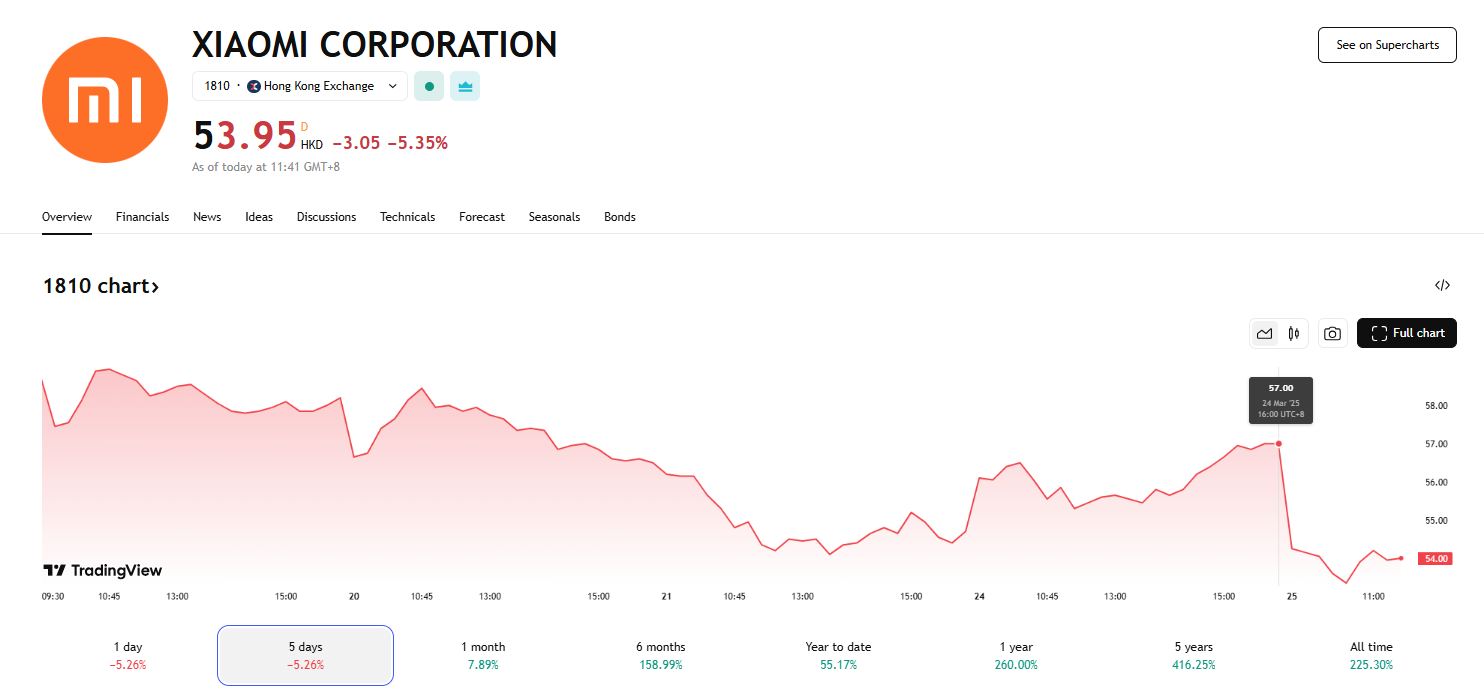The height and width of the screenshot is (691, 1484).
Task: Switch to the Technicals tab
Action: (x=407, y=217)
